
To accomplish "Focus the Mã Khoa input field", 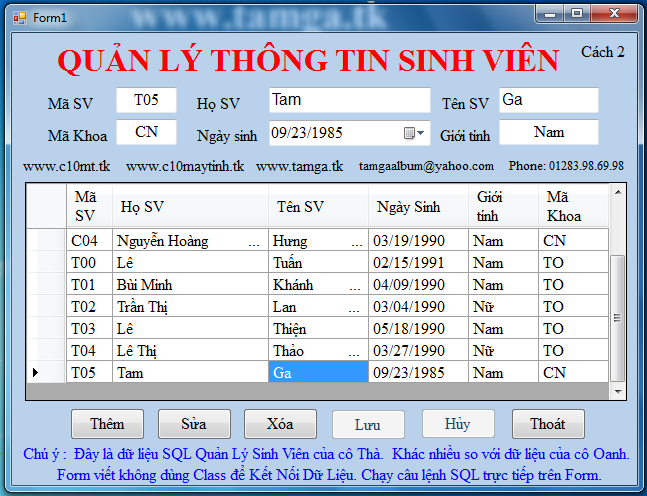I will tap(146, 132).
